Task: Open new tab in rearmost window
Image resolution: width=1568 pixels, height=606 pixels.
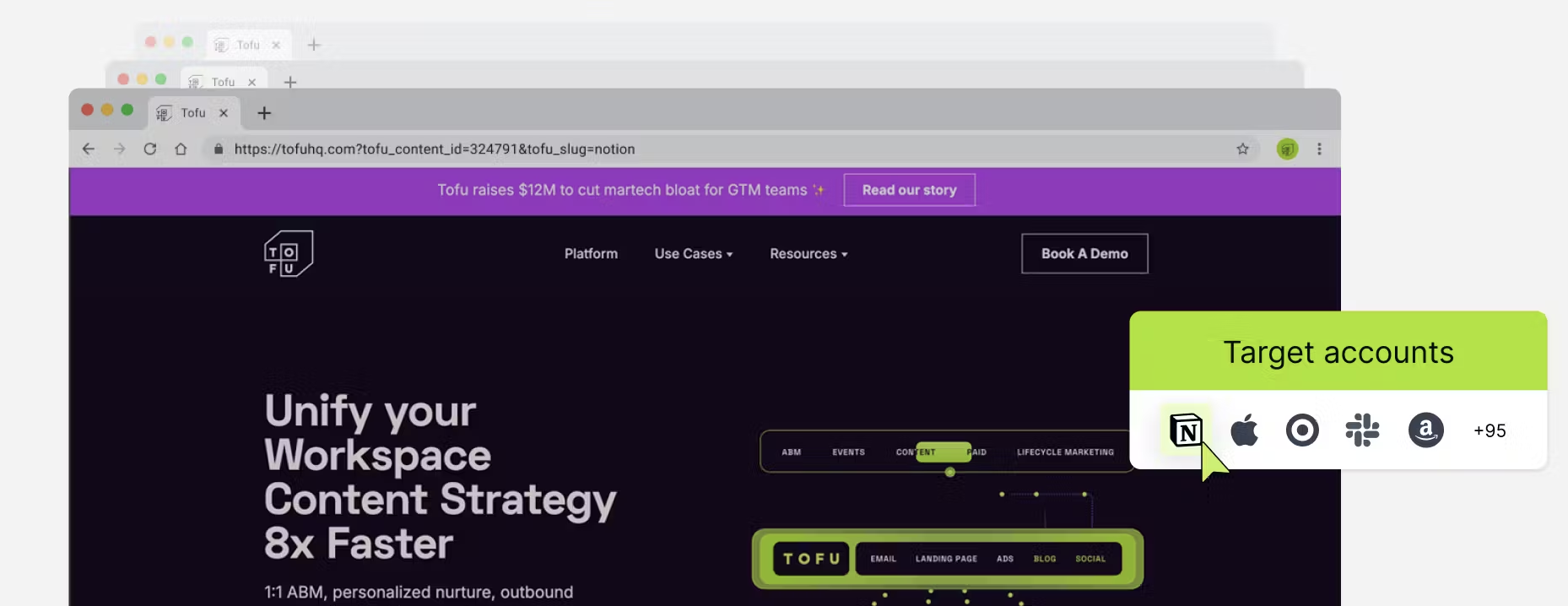Action: (314, 45)
